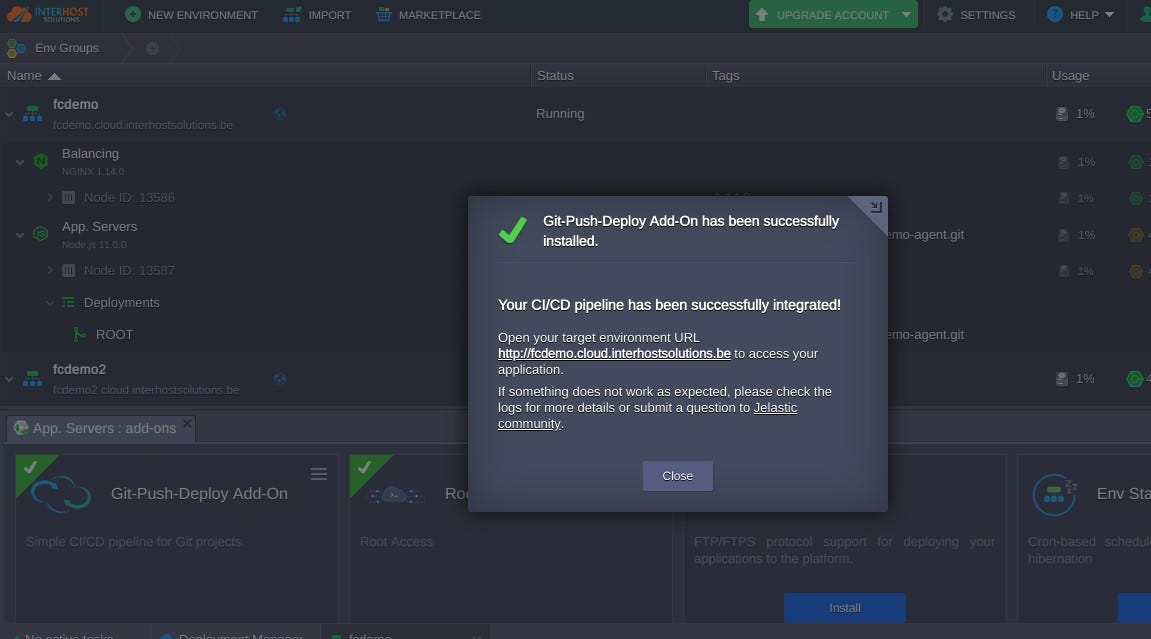Click the Deployments list icon
Image resolution: width=1151 pixels, height=639 pixels.
[68, 302]
